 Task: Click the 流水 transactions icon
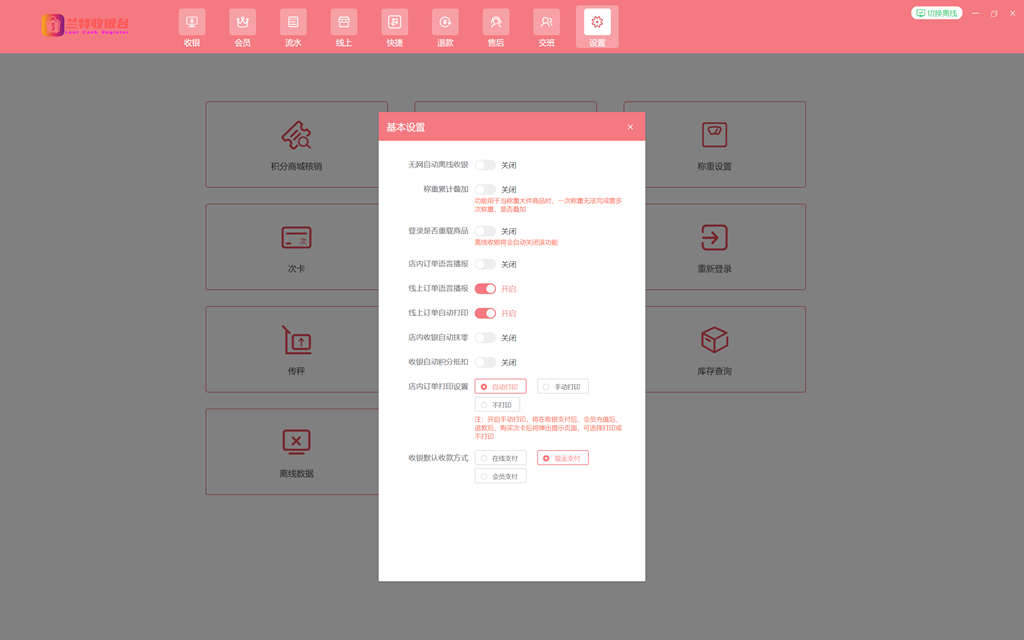click(293, 27)
